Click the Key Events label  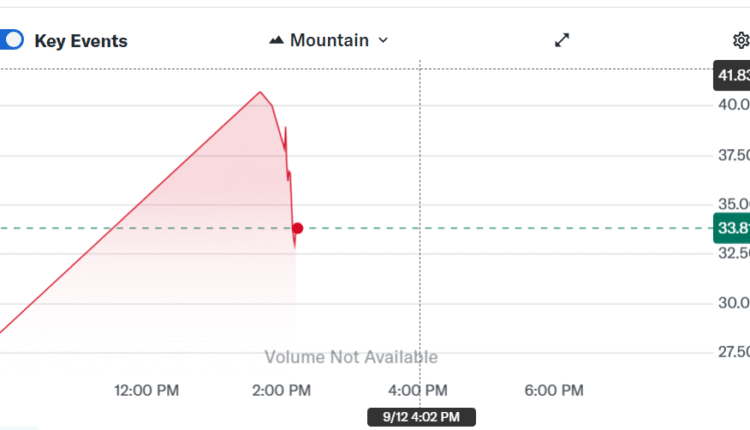(x=81, y=41)
